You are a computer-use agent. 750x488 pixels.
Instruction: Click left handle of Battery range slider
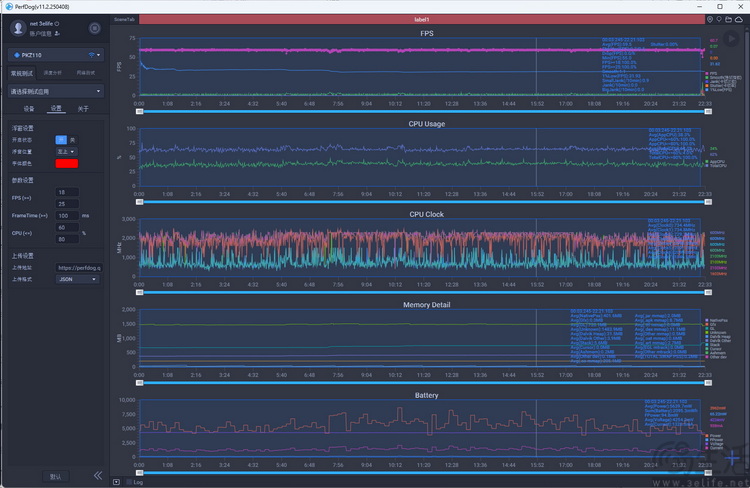(x=139, y=473)
